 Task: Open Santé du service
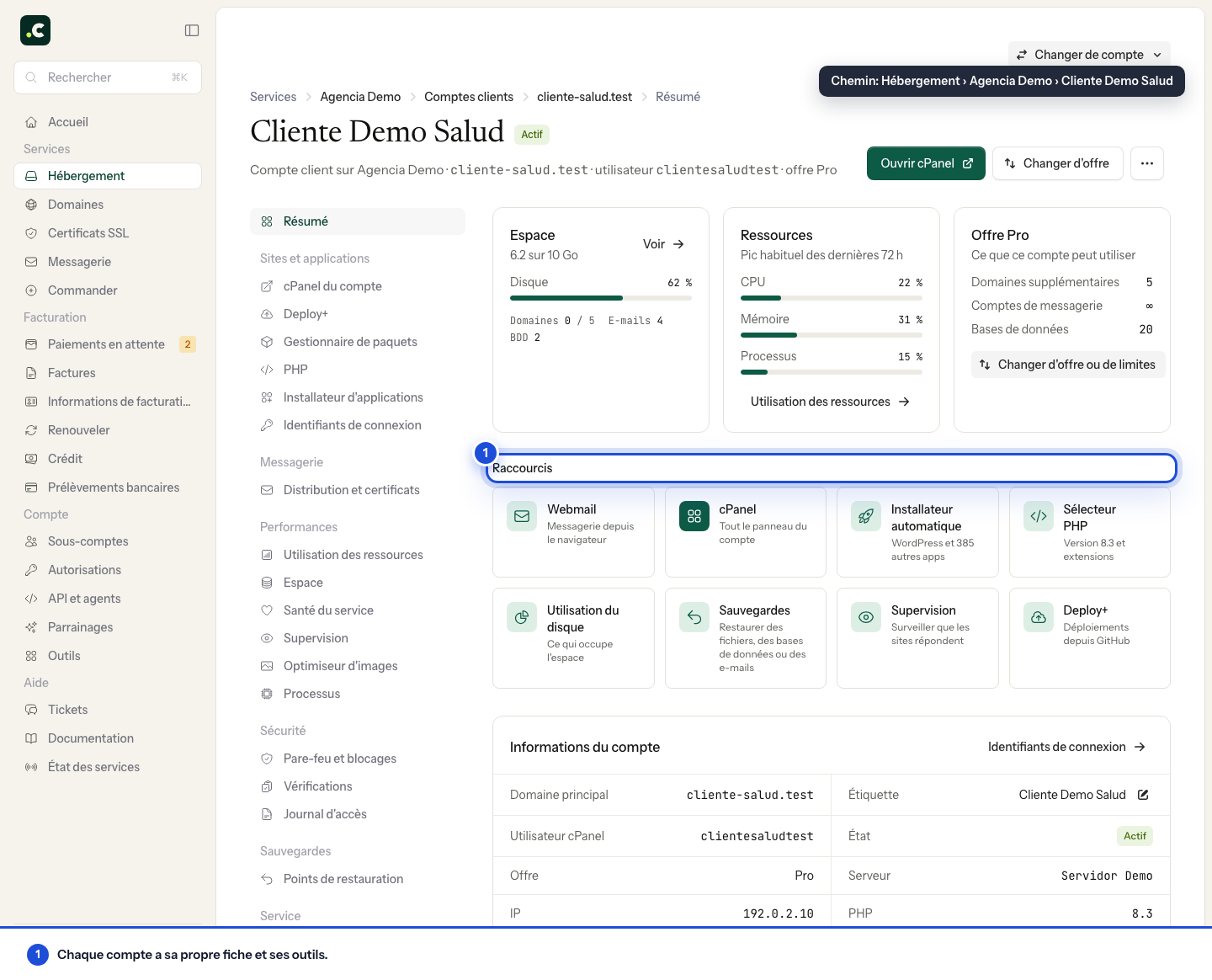[358, 610]
